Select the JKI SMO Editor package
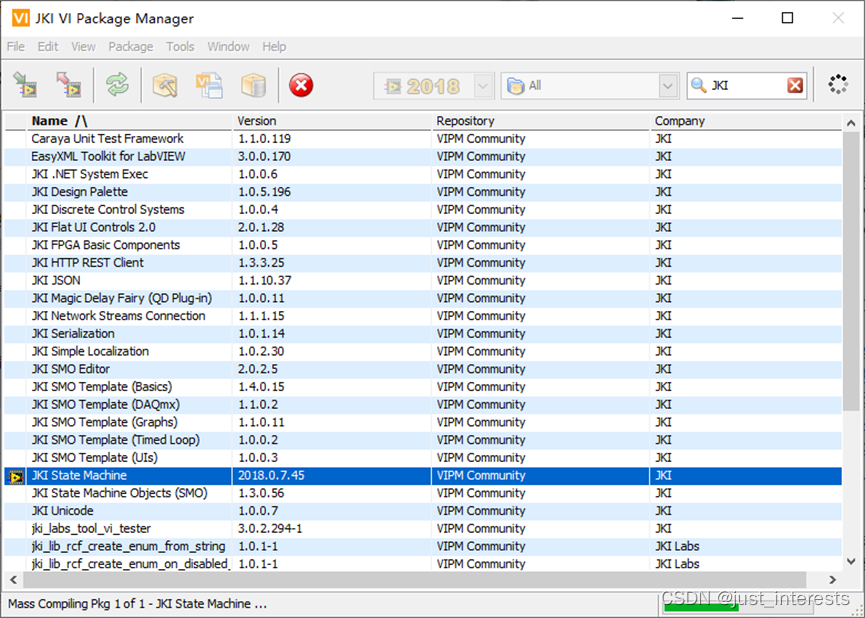This screenshot has height=618, width=865. coord(423,369)
